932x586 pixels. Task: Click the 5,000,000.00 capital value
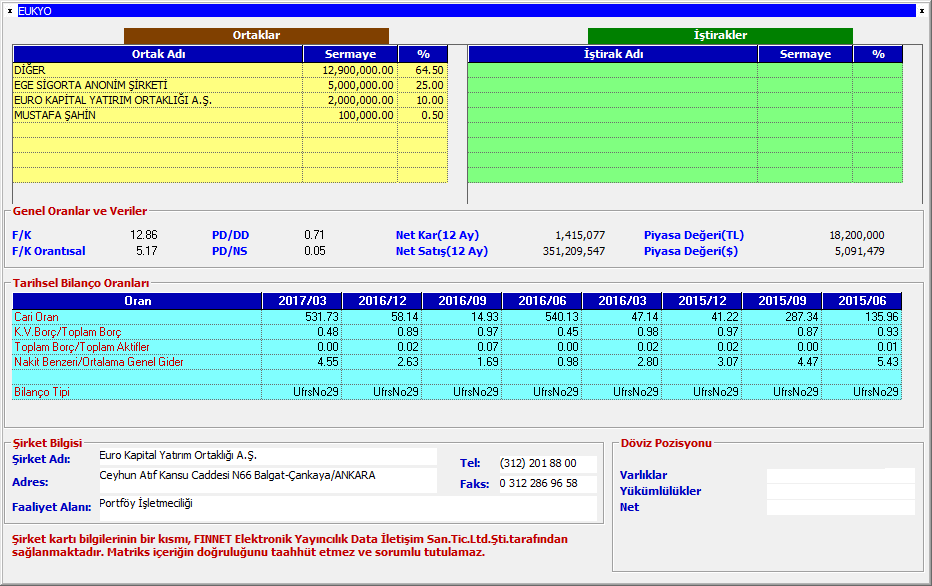[x=360, y=85]
